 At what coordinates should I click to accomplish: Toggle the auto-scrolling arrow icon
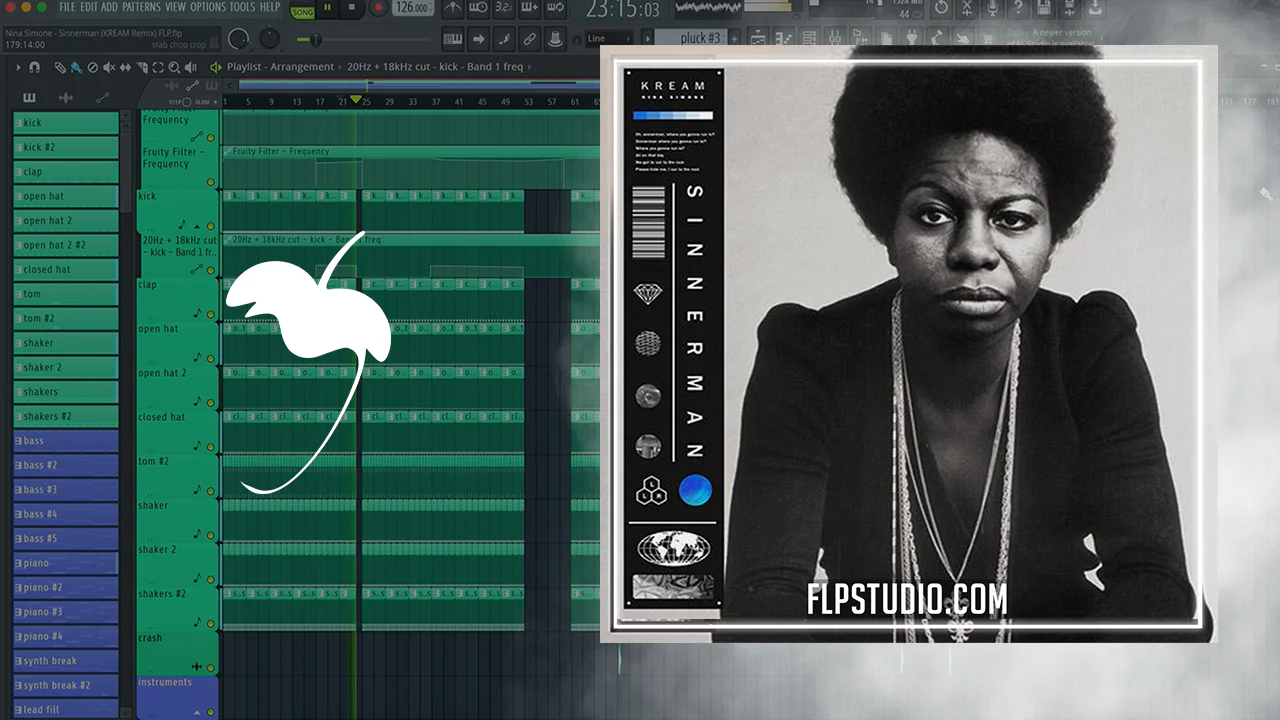click(x=479, y=39)
